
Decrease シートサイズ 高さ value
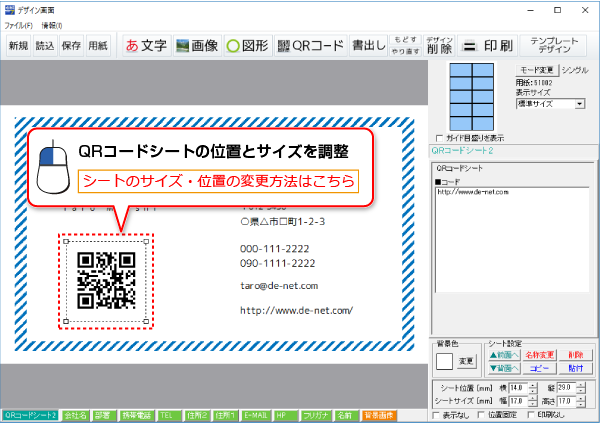pyautogui.click(x=581, y=404)
